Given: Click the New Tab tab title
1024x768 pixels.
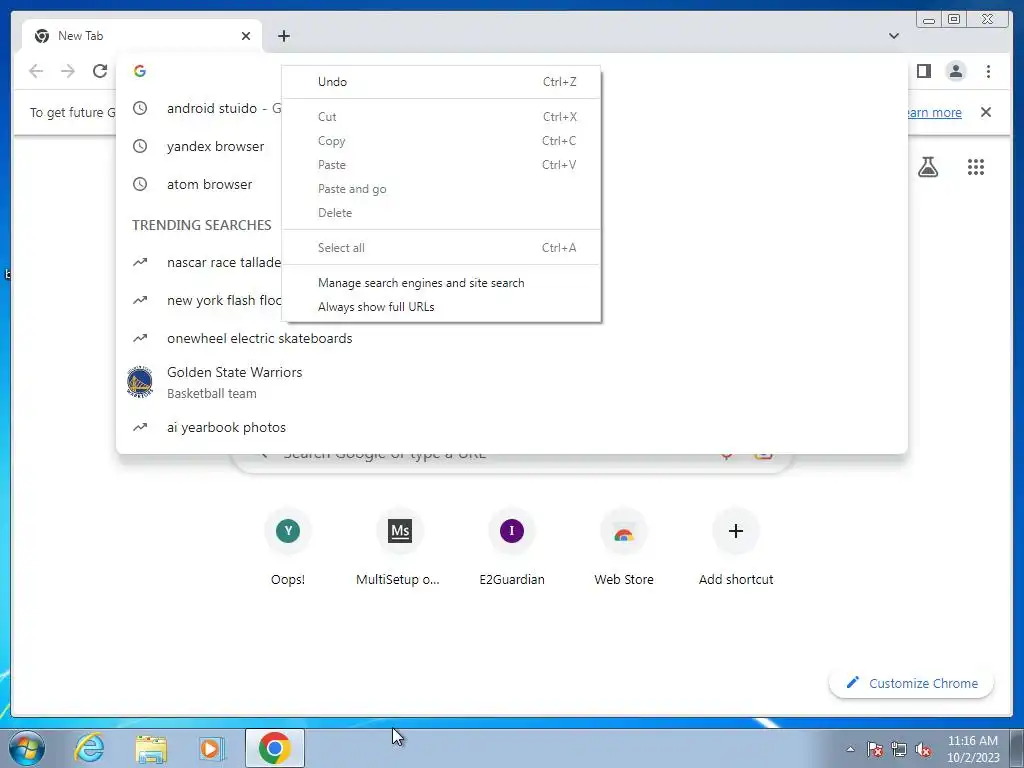Looking at the screenshot, I should pos(80,36).
